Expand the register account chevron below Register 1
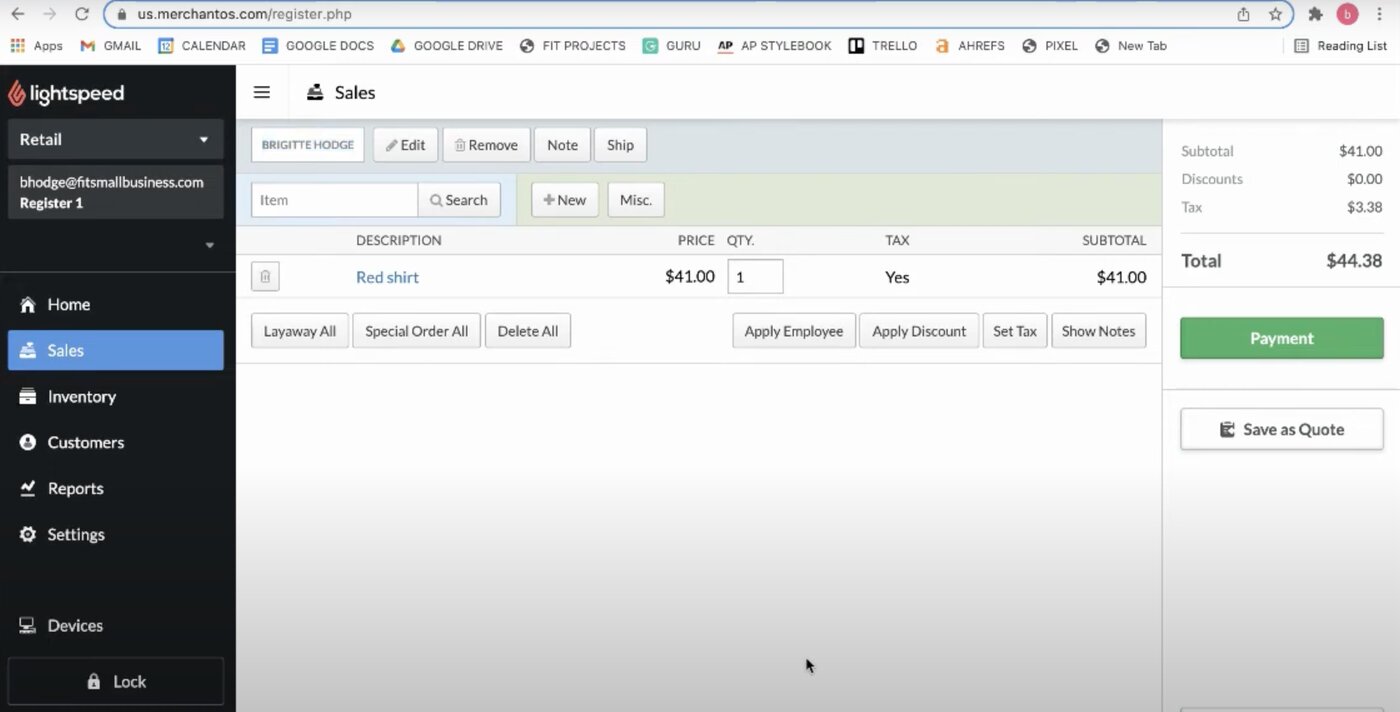 coord(209,244)
